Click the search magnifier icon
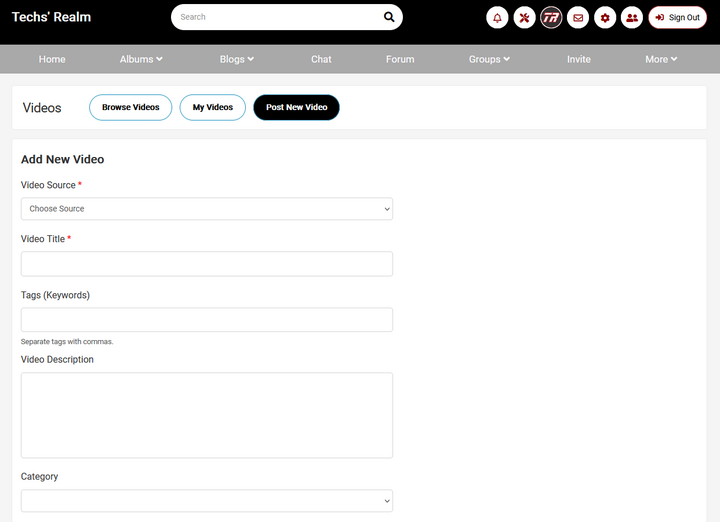Image resolution: width=720 pixels, height=522 pixels. tap(389, 17)
